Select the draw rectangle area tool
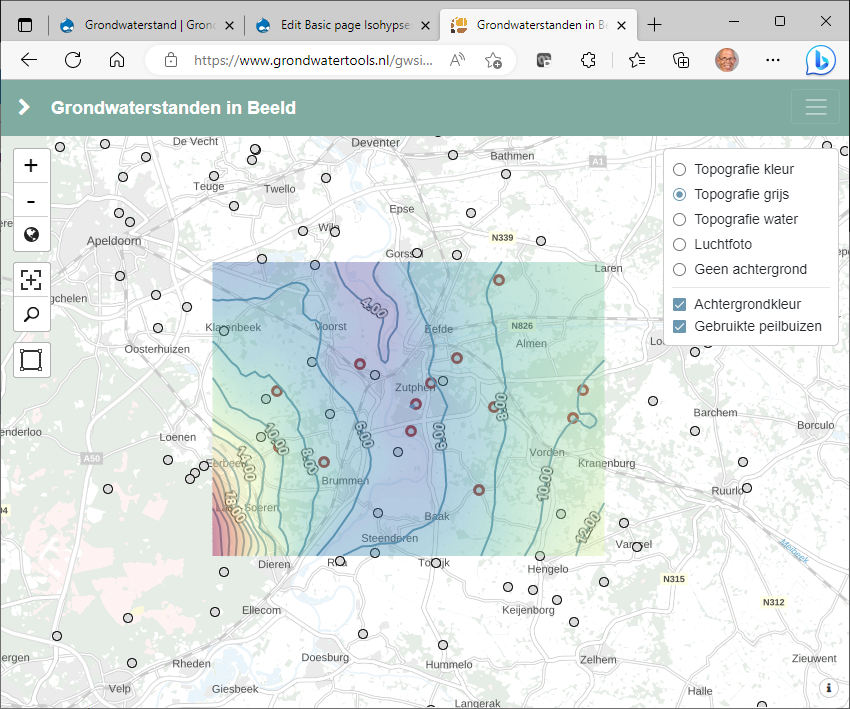The image size is (850, 709). (31, 360)
